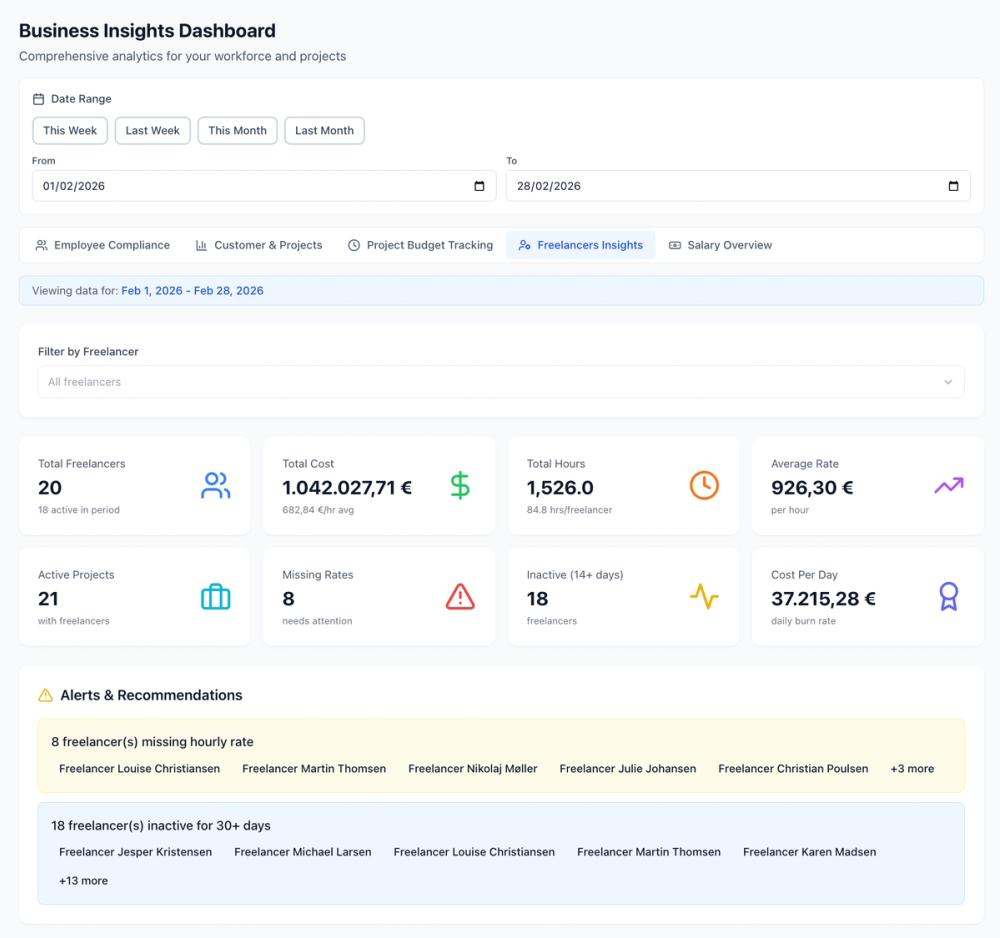Viewport: 1000px width, 938px height.
Task: Expand +13 more inactive freelancers
Action: tap(84, 881)
